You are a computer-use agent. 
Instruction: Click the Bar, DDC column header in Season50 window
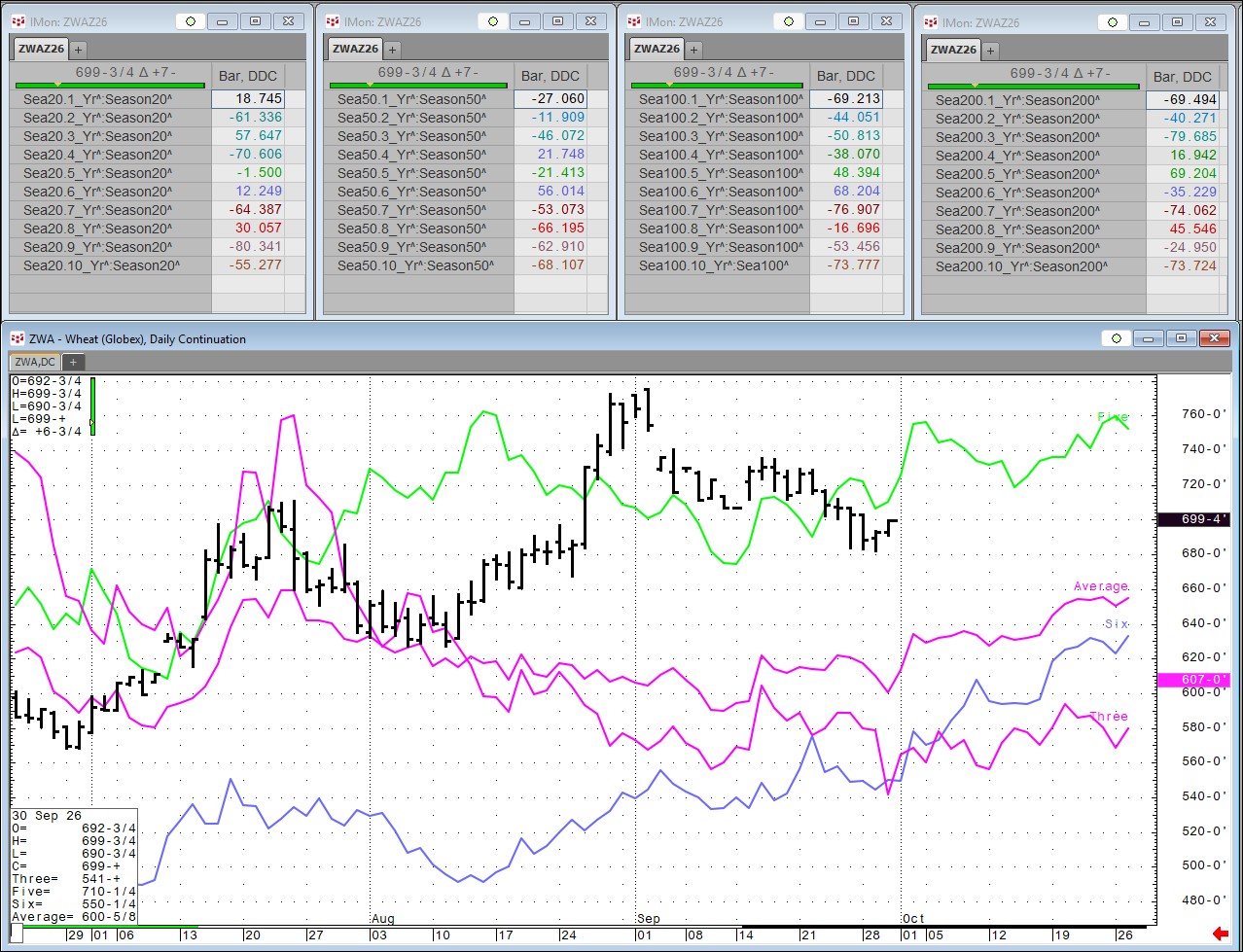tap(550, 76)
